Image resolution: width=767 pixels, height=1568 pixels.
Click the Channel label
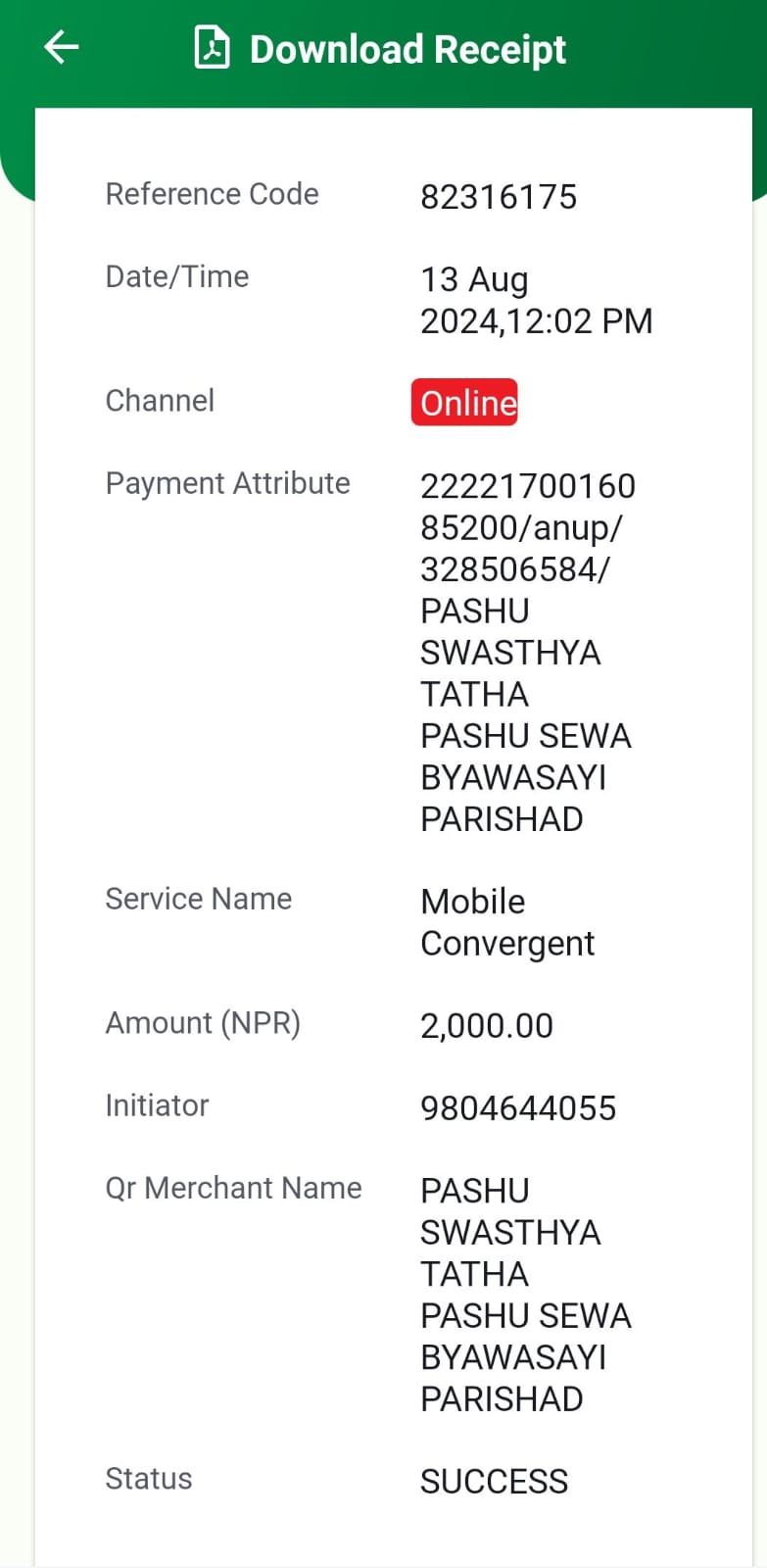pos(160,401)
